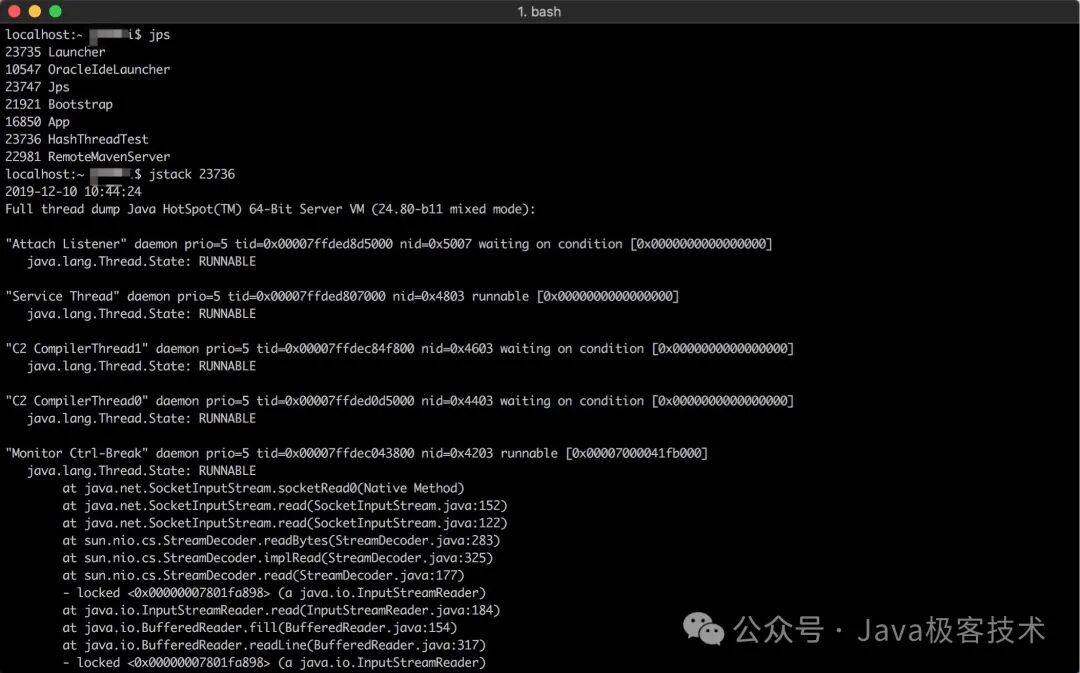Click the 'StreamDecoder.java:177' stack frame
The height and width of the screenshot is (673, 1080).
[263, 575]
